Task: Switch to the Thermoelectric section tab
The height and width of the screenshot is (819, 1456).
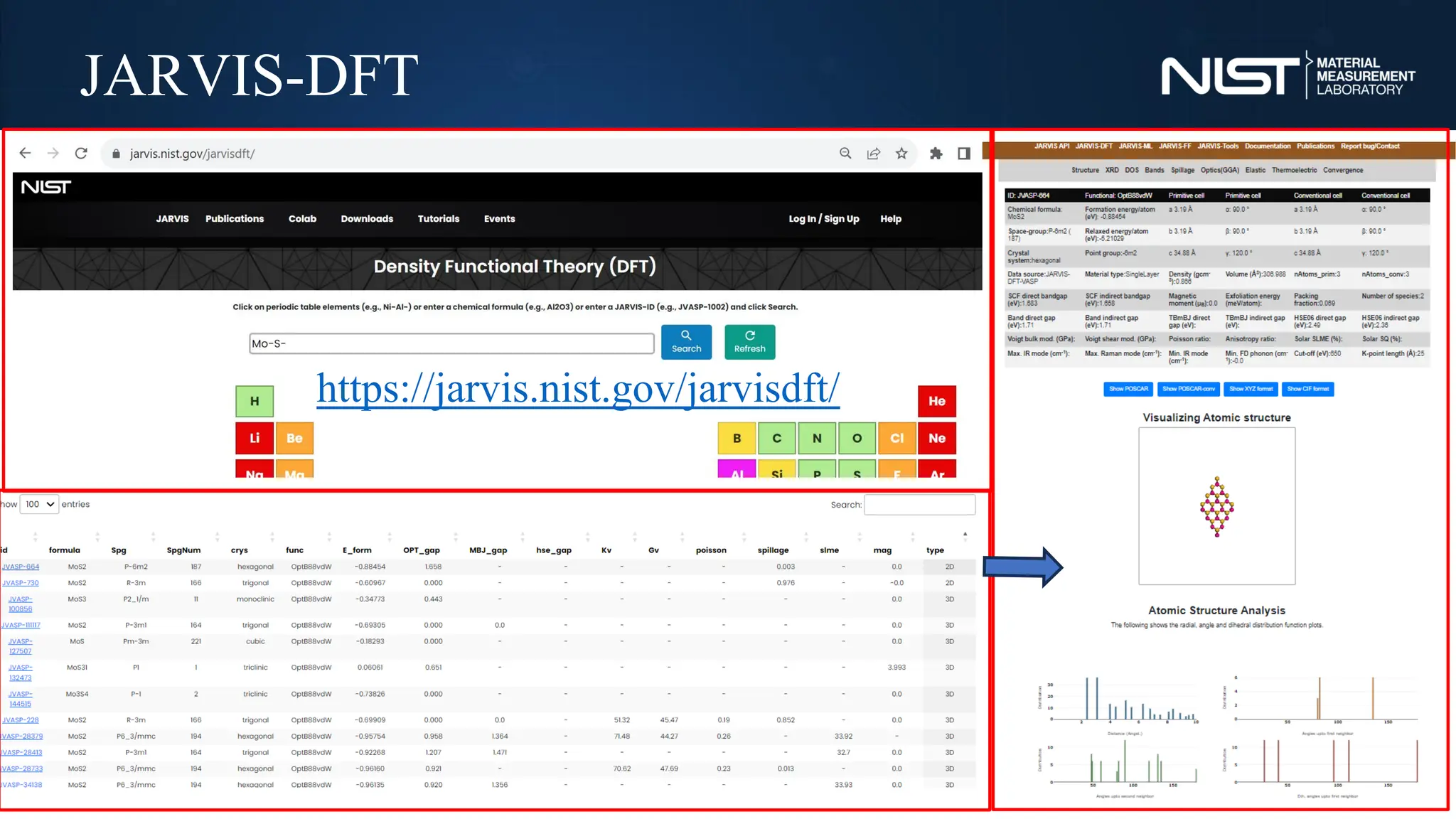Action: pos(1294,170)
